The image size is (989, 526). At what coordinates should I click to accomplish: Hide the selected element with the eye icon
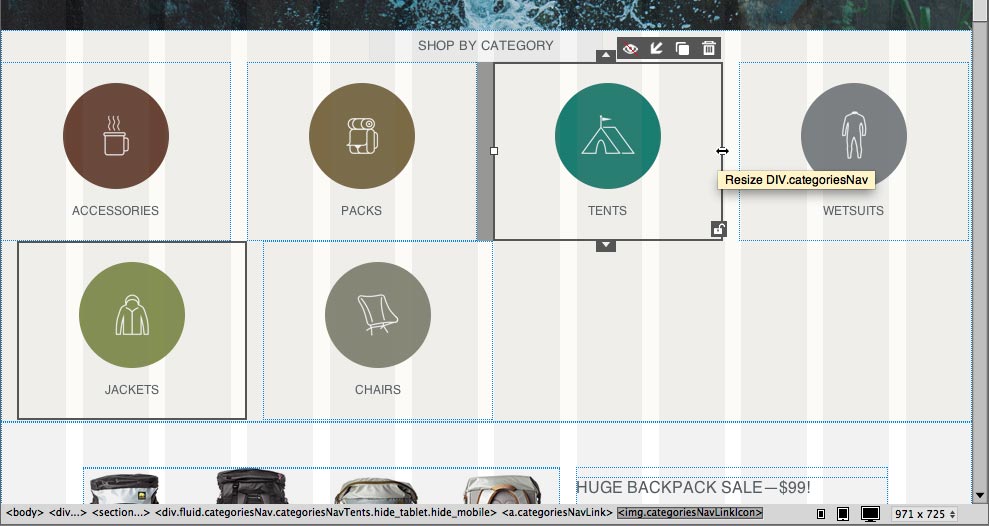click(629, 49)
